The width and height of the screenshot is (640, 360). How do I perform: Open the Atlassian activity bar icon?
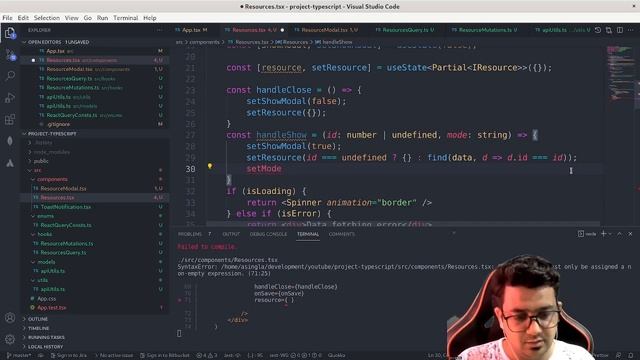point(10,163)
